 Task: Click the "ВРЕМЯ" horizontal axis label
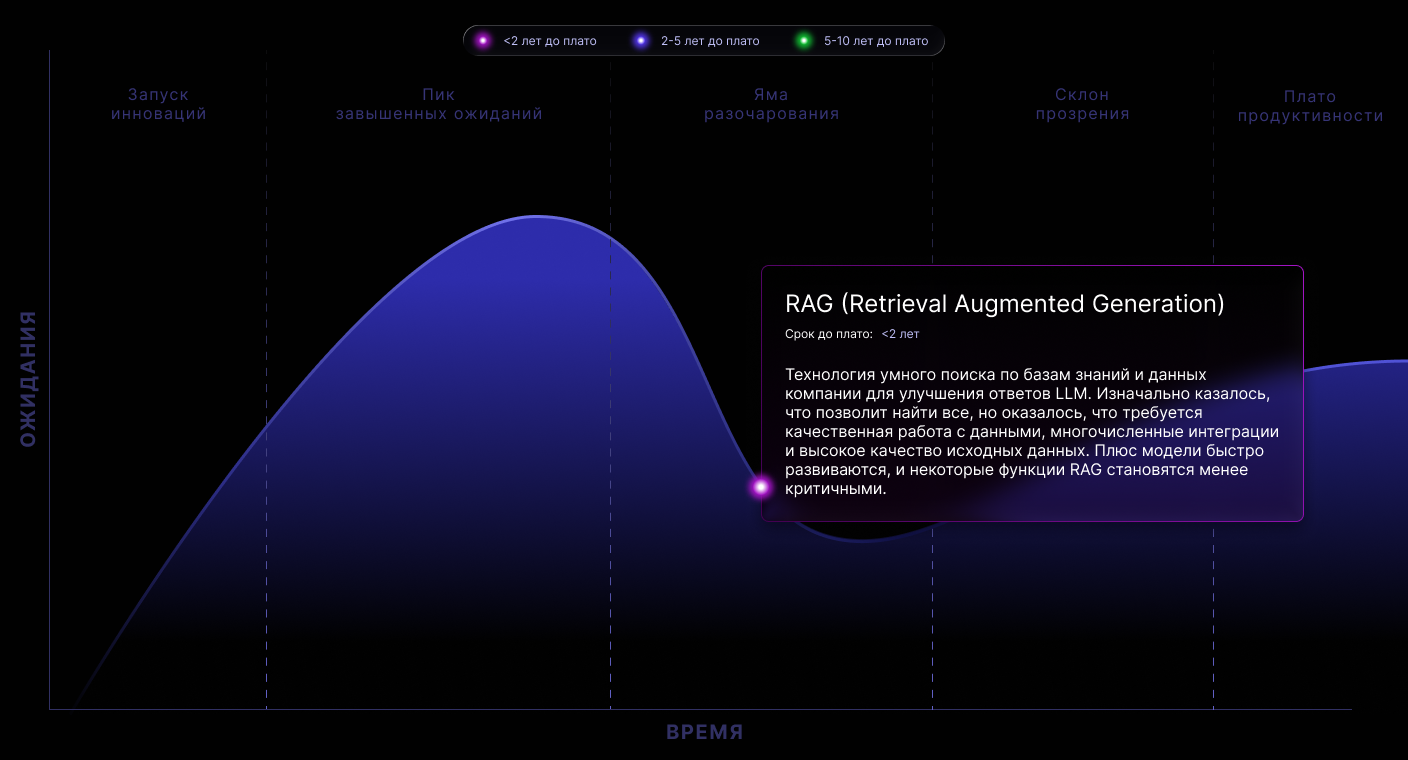click(x=705, y=732)
